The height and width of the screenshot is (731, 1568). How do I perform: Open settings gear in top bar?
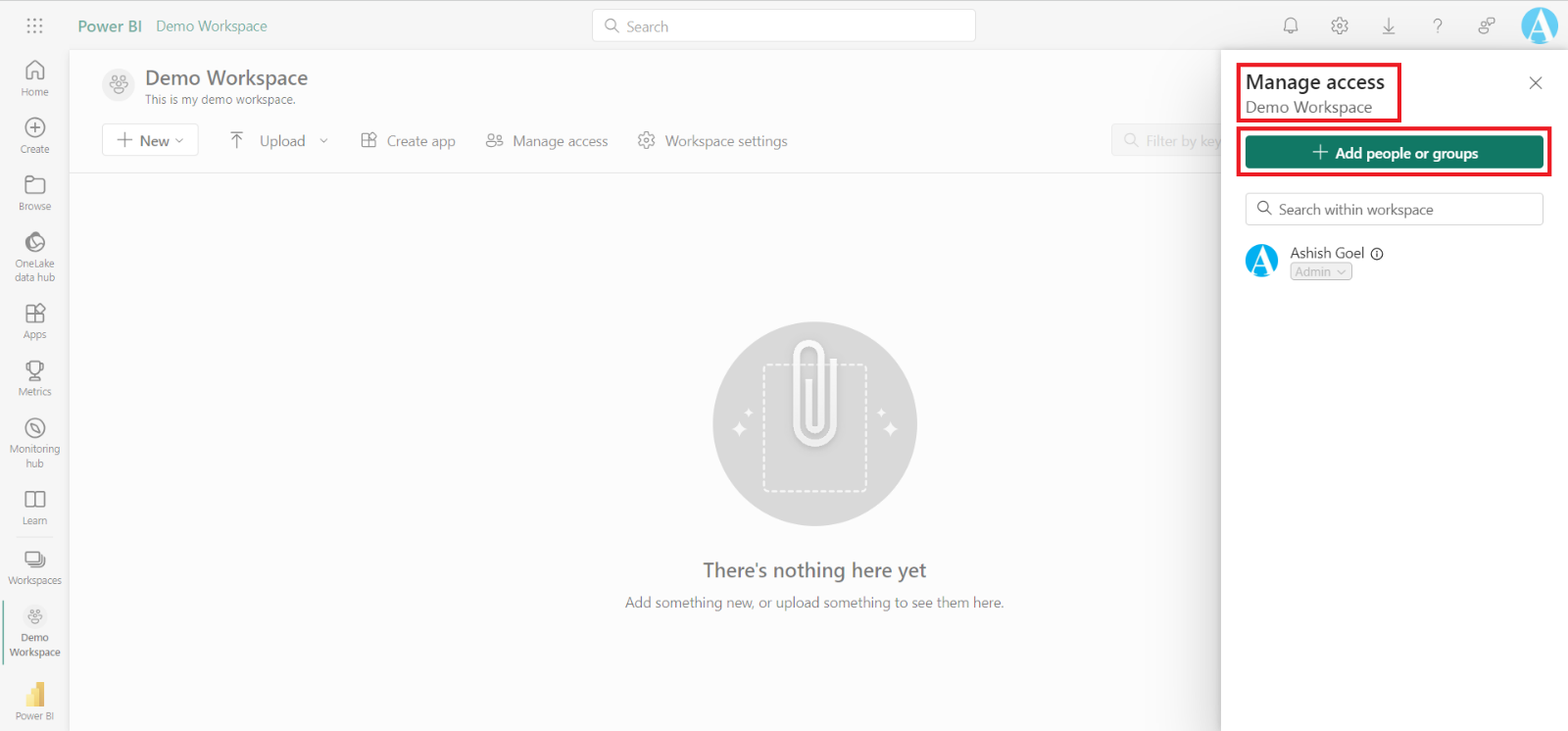pyautogui.click(x=1340, y=26)
